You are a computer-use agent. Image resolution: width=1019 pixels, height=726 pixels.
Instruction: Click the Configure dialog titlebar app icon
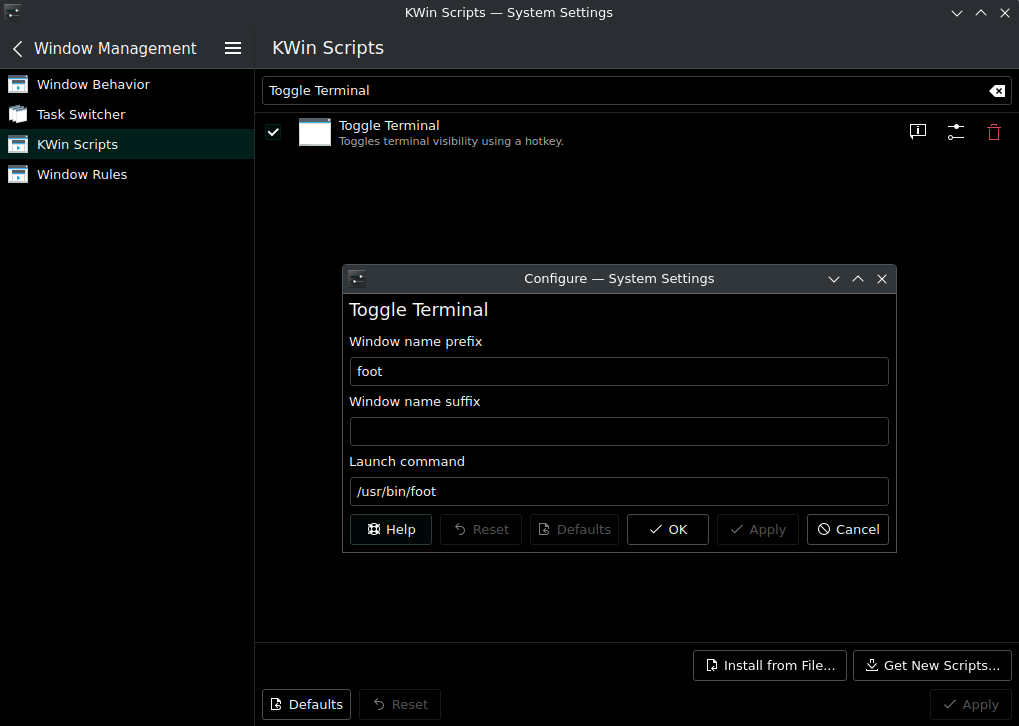(x=357, y=279)
